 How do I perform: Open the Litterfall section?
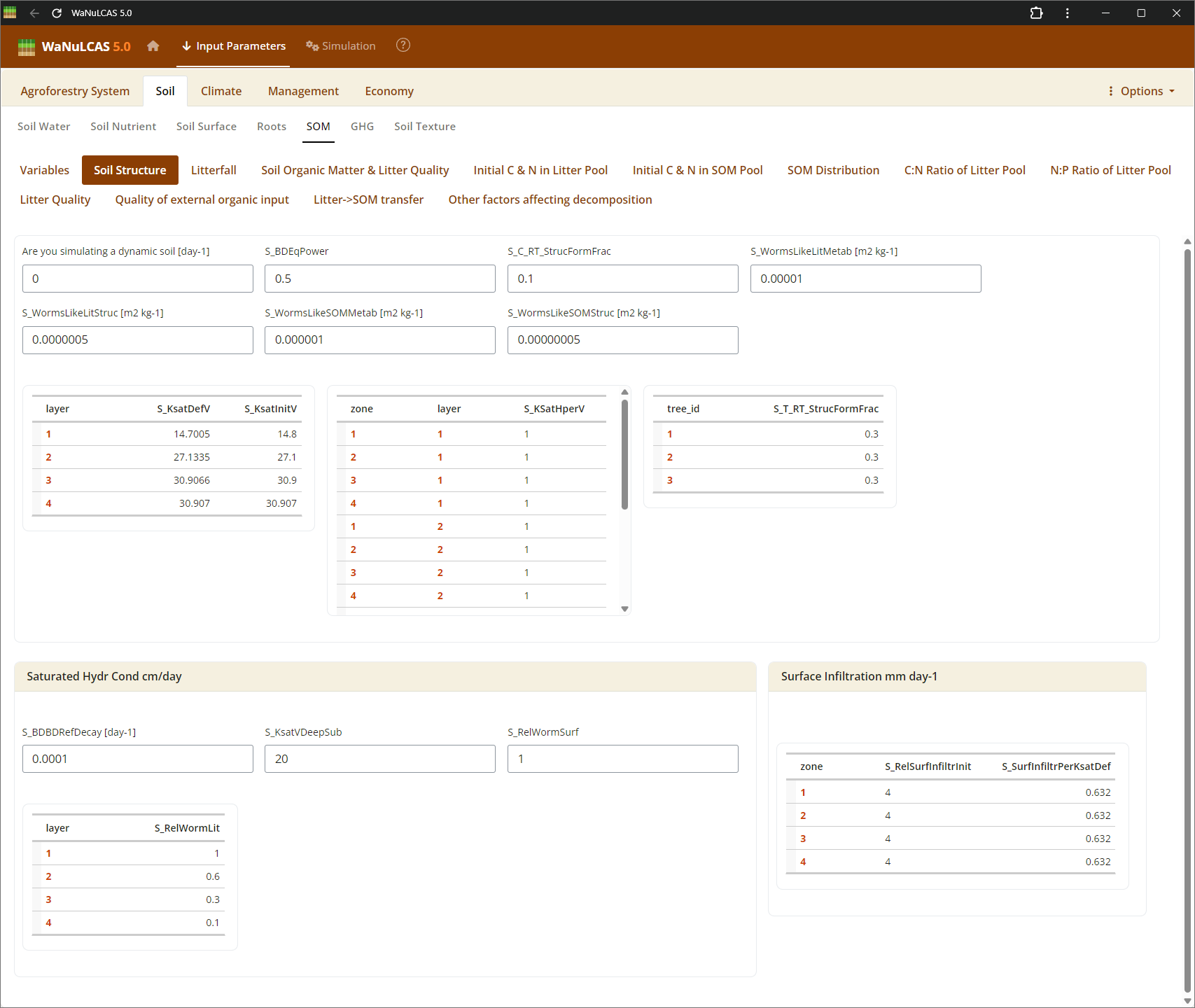(x=214, y=170)
